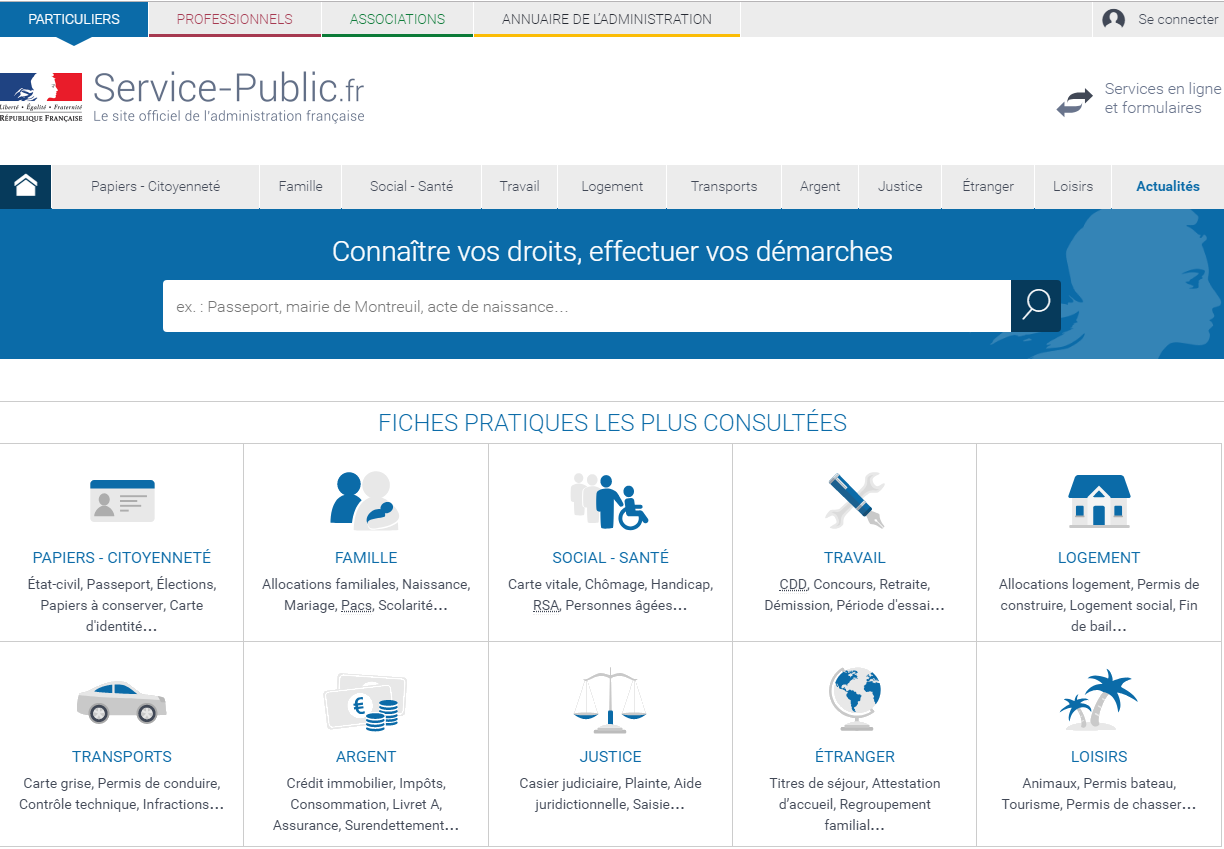1224x849 pixels.
Task: Open Social - Santé in the navigation menu
Action: tap(411, 186)
